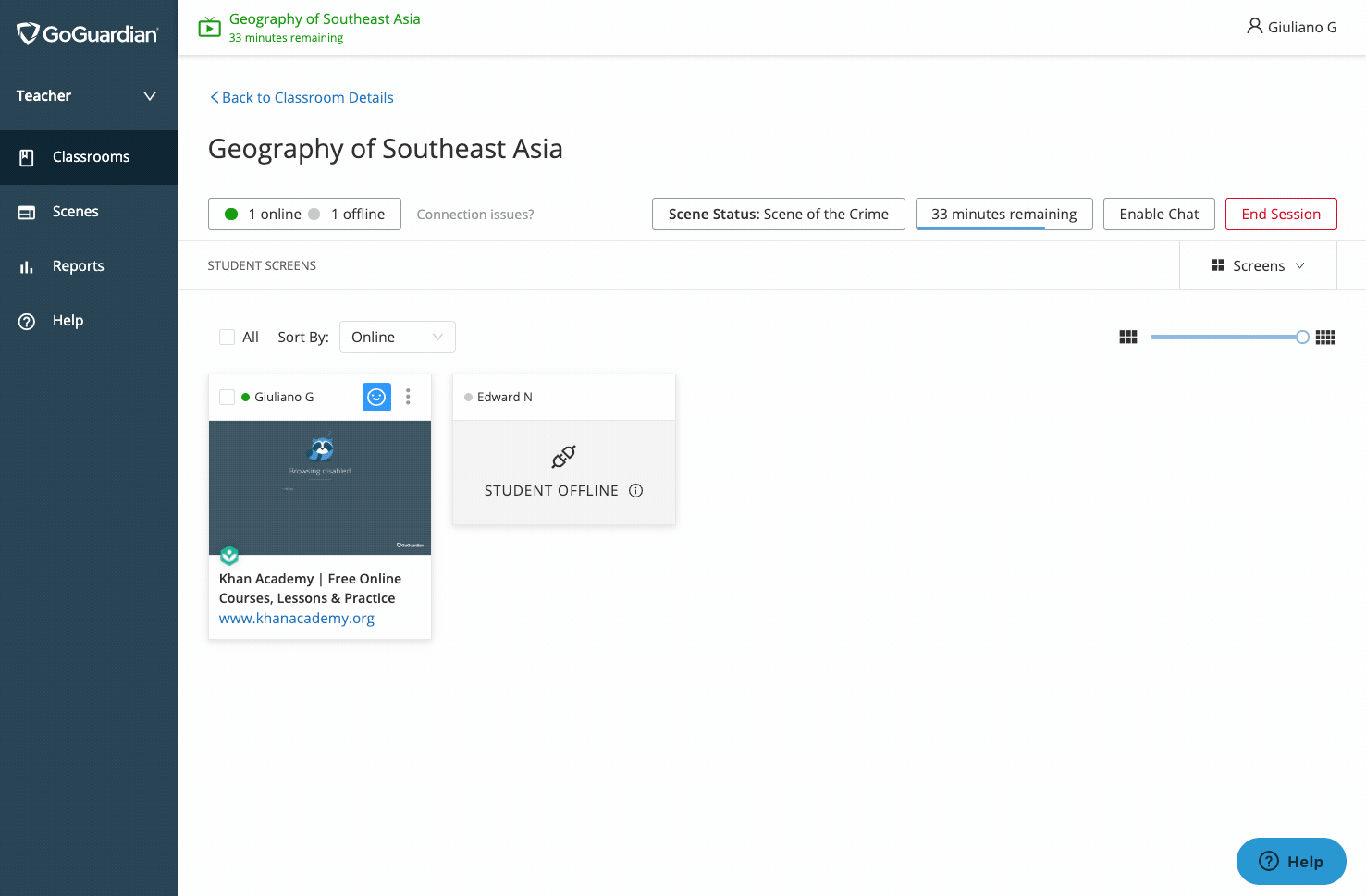Image resolution: width=1366 pixels, height=896 pixels.
Task: Open the Sort By Online dropdown
Action: (397, 338)
